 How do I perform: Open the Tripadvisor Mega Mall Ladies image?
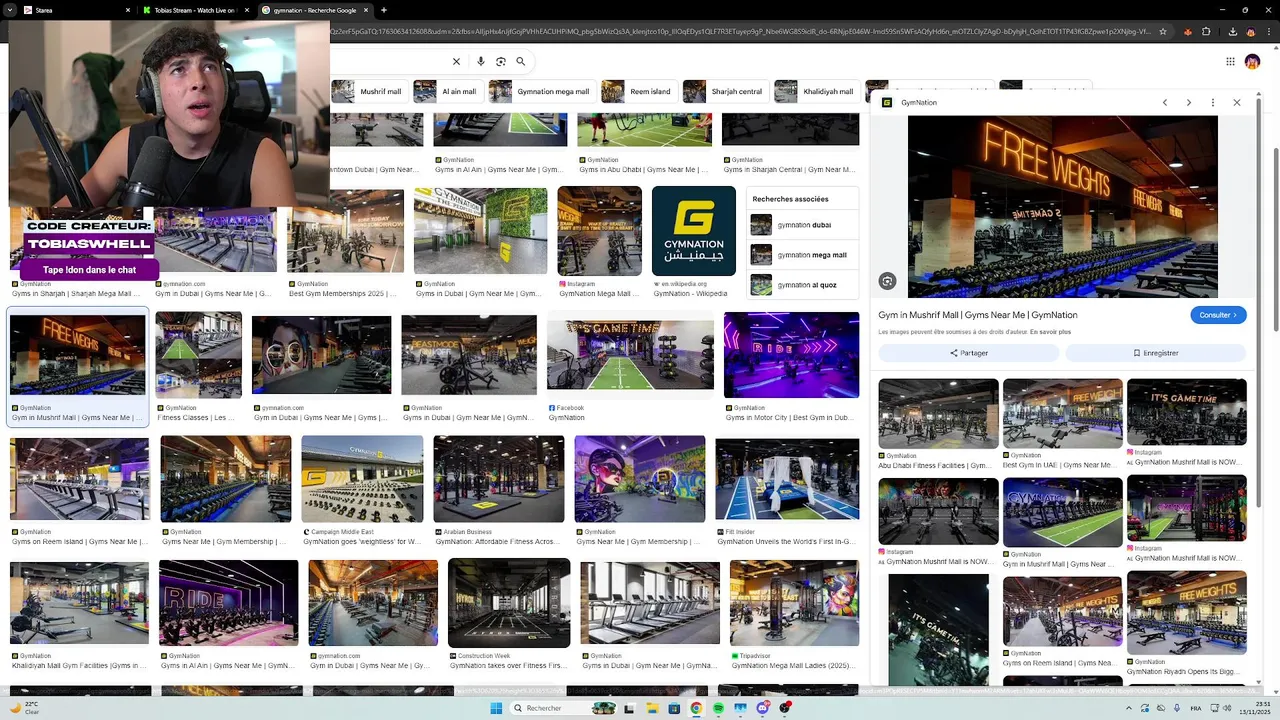pyautogui.click(x=794, y=603)
